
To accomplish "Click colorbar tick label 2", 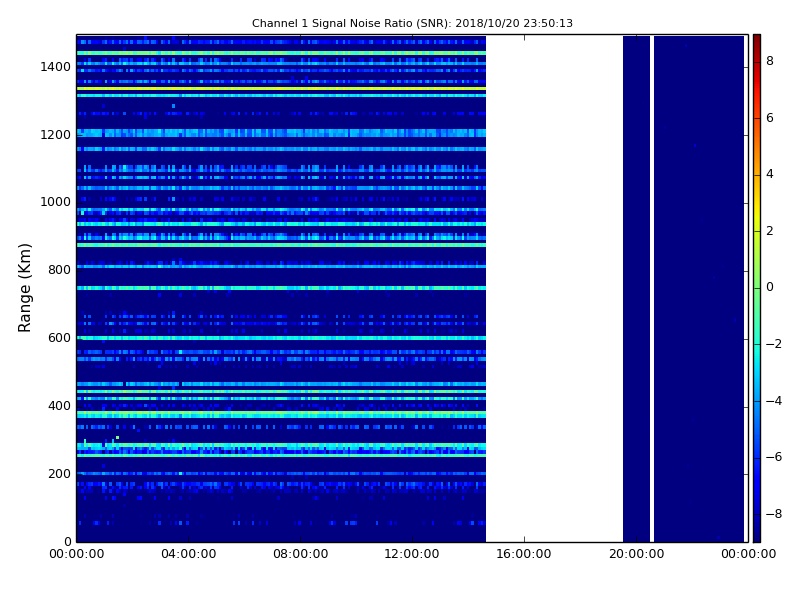I will 770,231.
